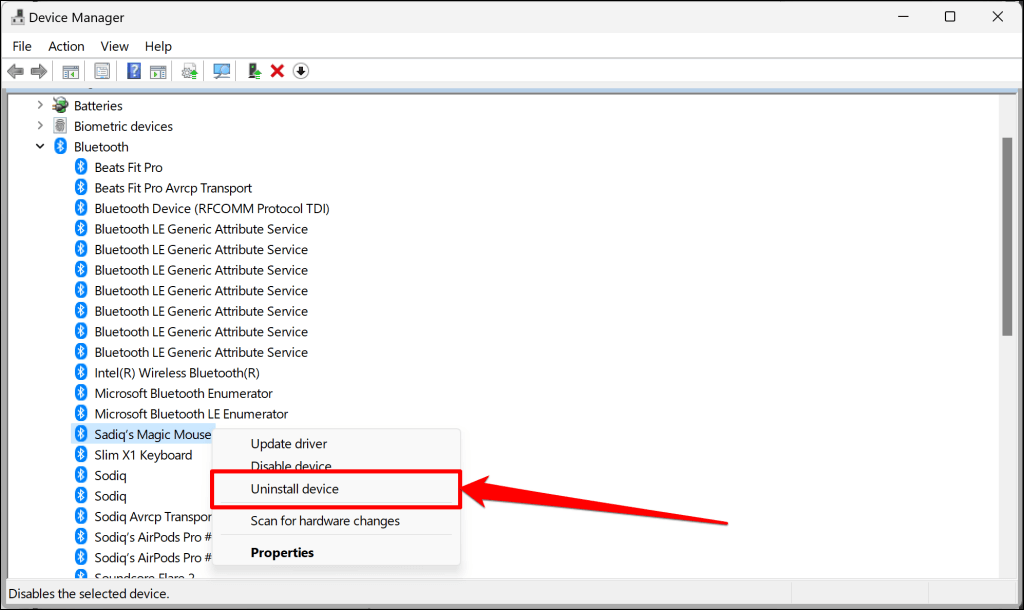Select Slim X1 Keyboard device
The width and height of the screenshot is (1024, 610).
143,455
